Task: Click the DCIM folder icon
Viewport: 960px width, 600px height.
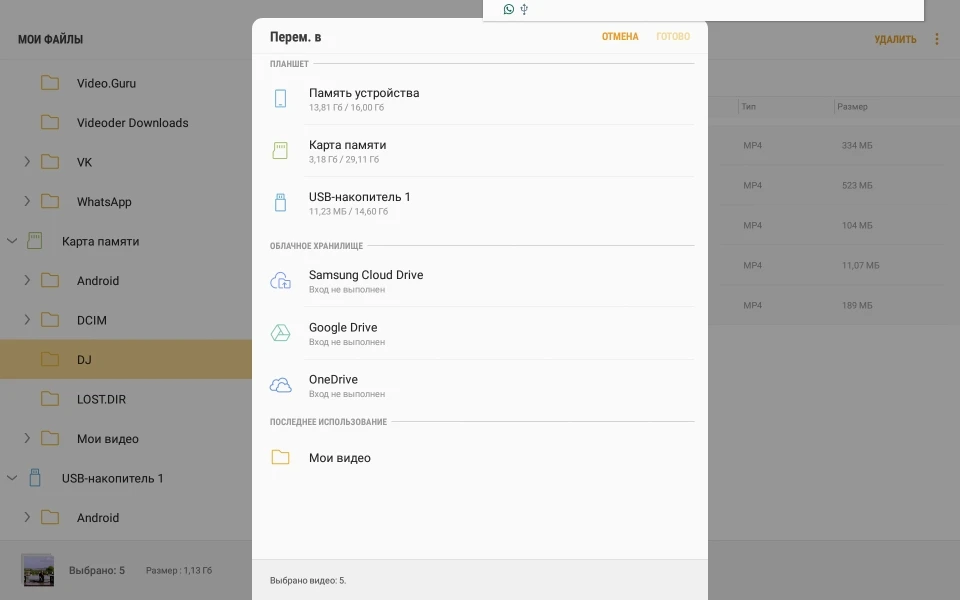Action: (x=50, y=320)
